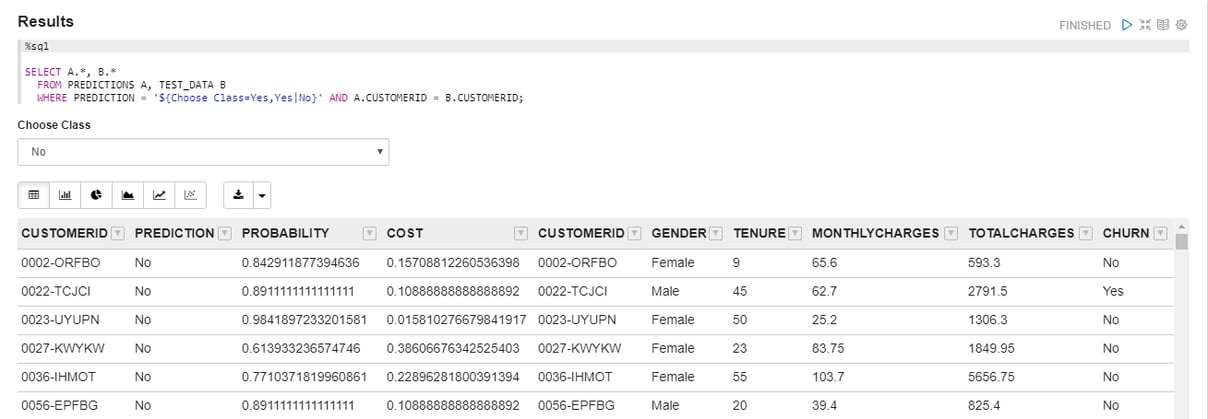Screen dimensions: 1208x419
Task: Switch to line chart view
Action: [159, 195]
